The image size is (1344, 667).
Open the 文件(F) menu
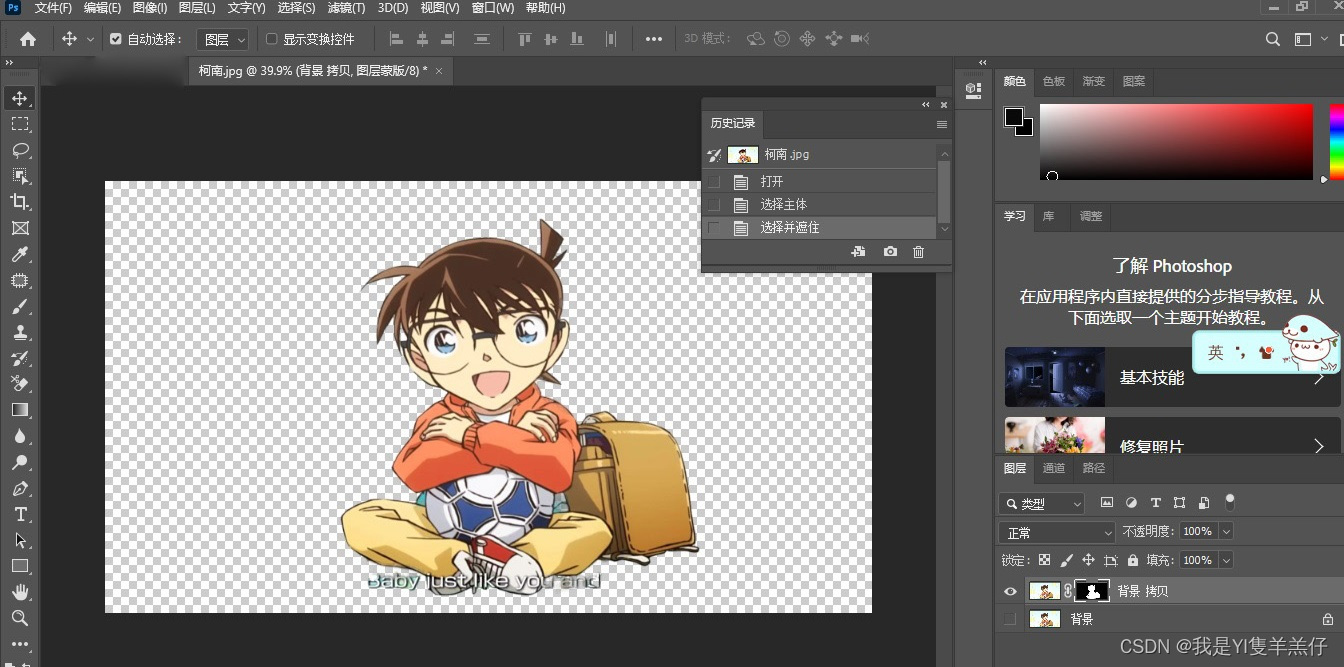point(53,8)
